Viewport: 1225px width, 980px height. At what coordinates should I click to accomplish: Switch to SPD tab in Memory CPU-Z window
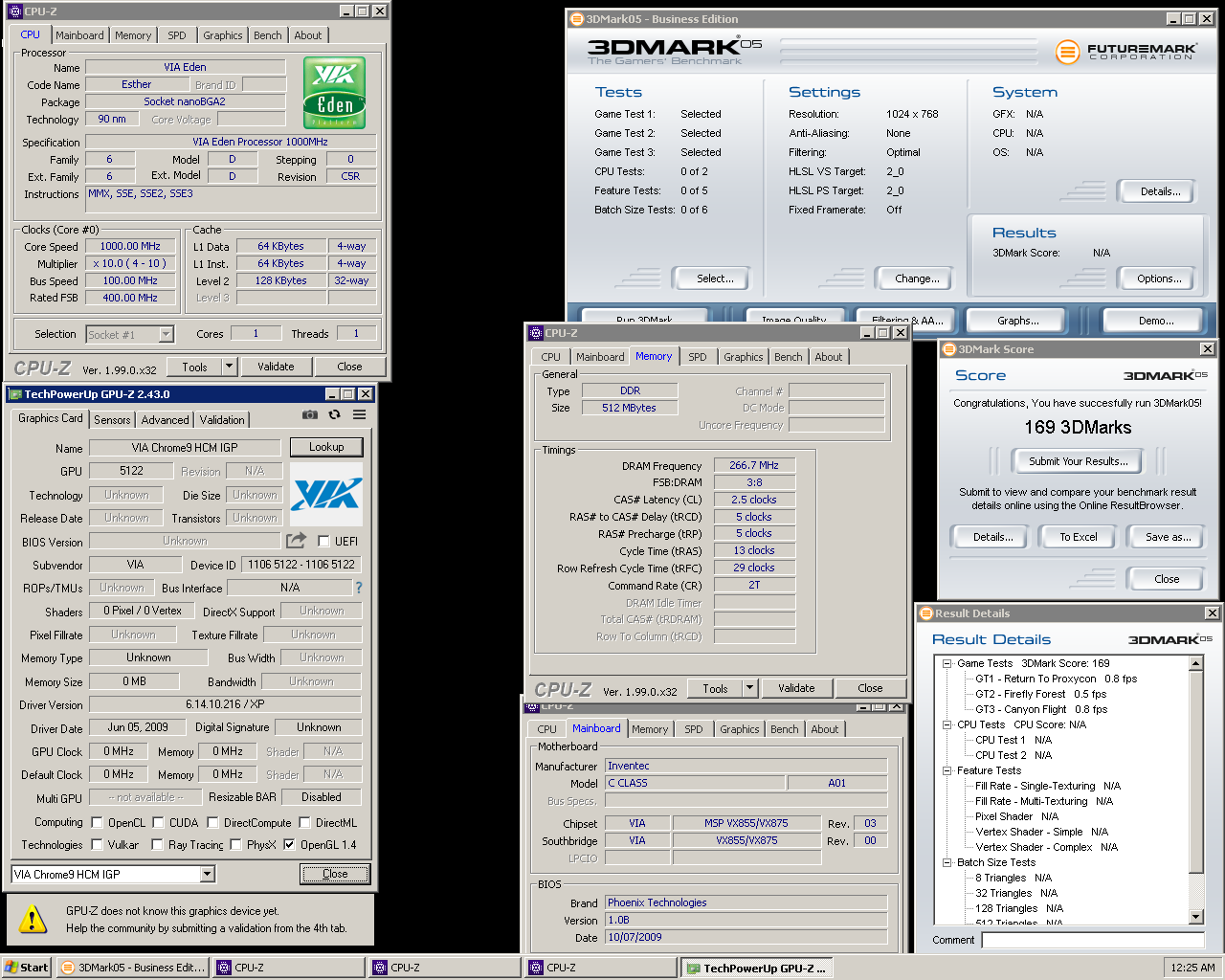tap(698, 357)
